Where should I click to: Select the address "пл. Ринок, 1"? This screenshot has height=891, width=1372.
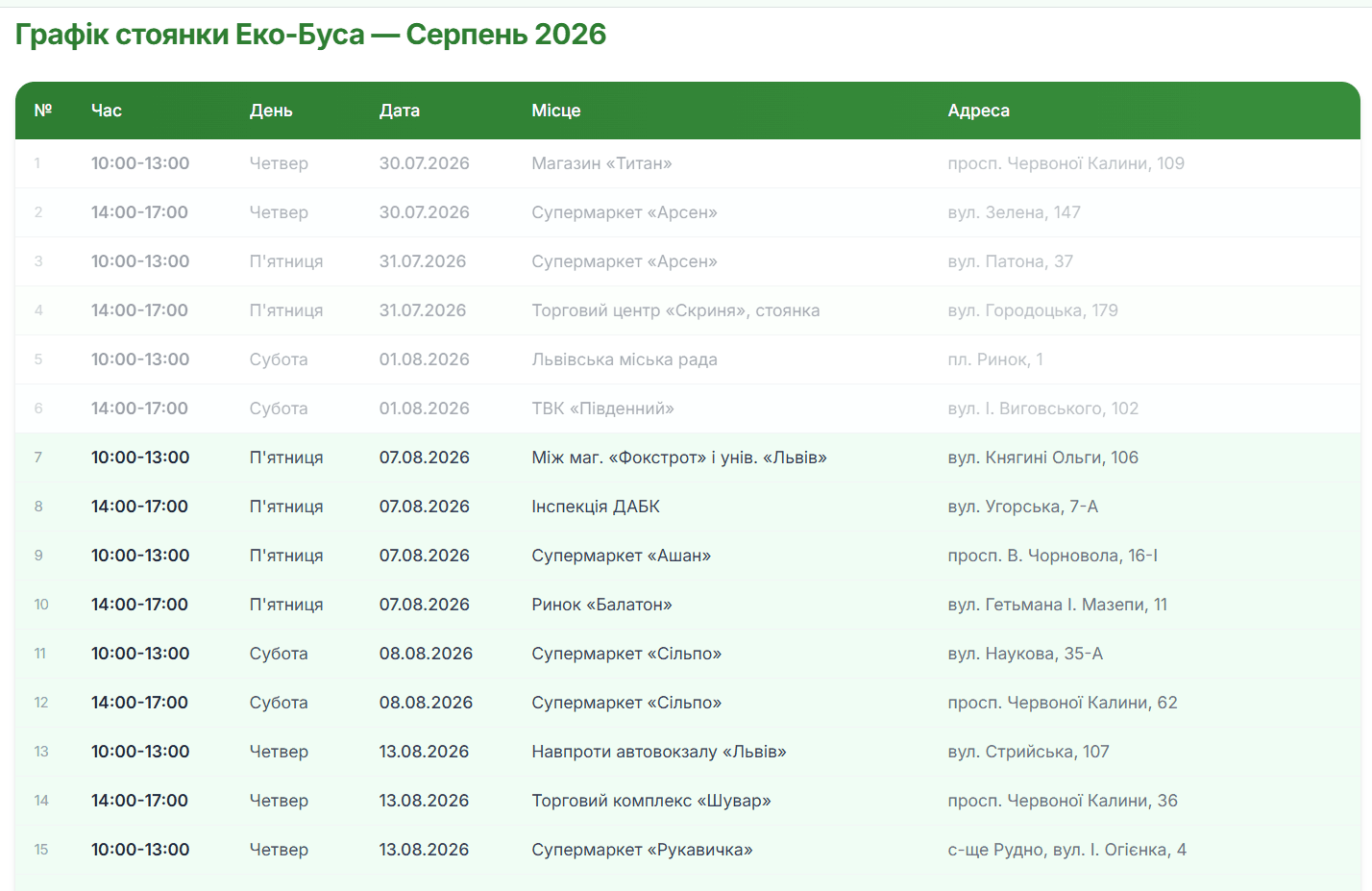(x=995, y=359)
